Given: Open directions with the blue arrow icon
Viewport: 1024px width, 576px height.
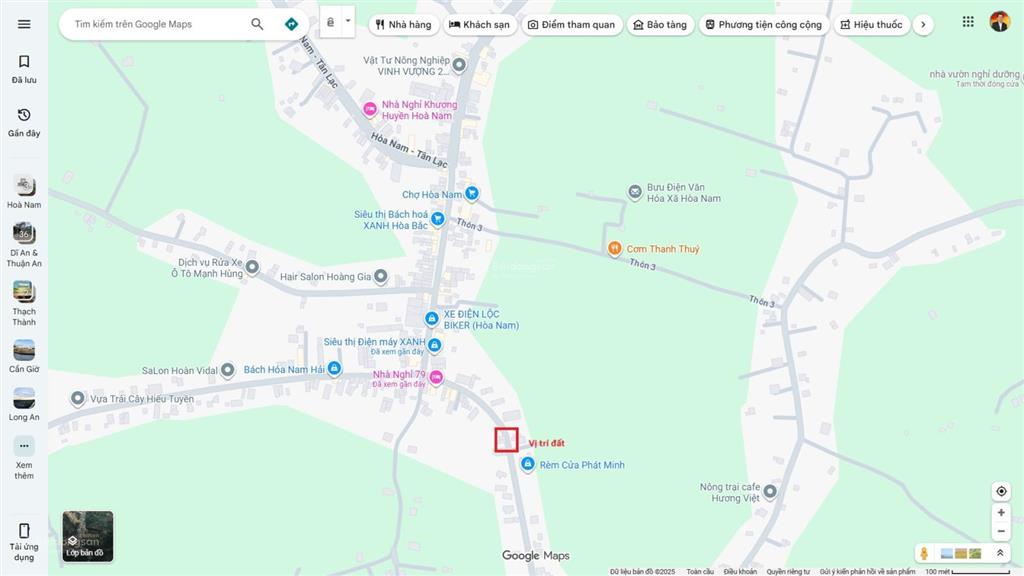Looking at the screenshot, I should click(x=291, y=24).
